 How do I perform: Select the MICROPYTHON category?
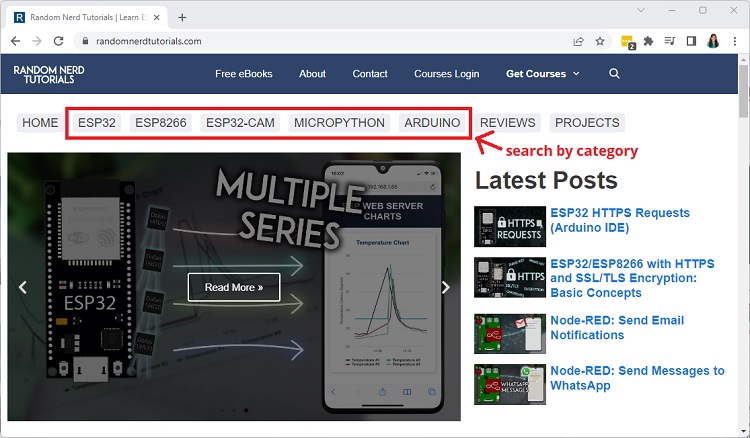tap(339, 123)
